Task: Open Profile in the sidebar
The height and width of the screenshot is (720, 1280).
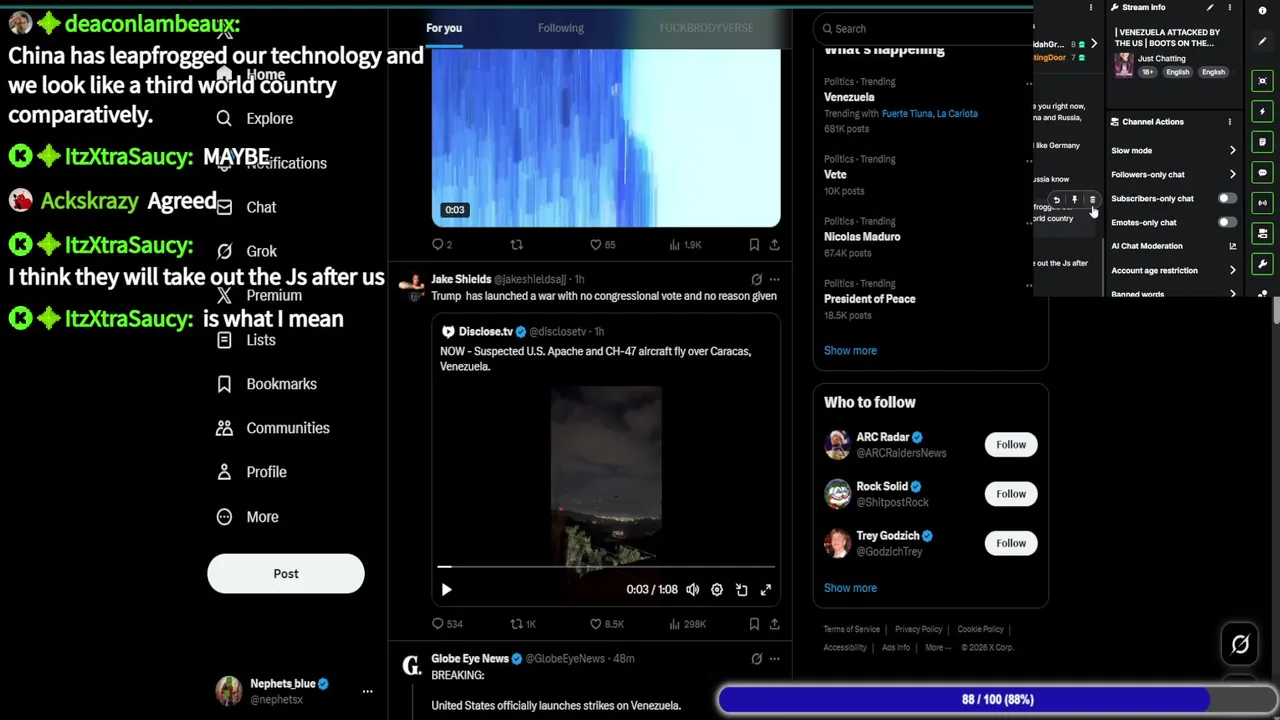Action: coord(252,472)
